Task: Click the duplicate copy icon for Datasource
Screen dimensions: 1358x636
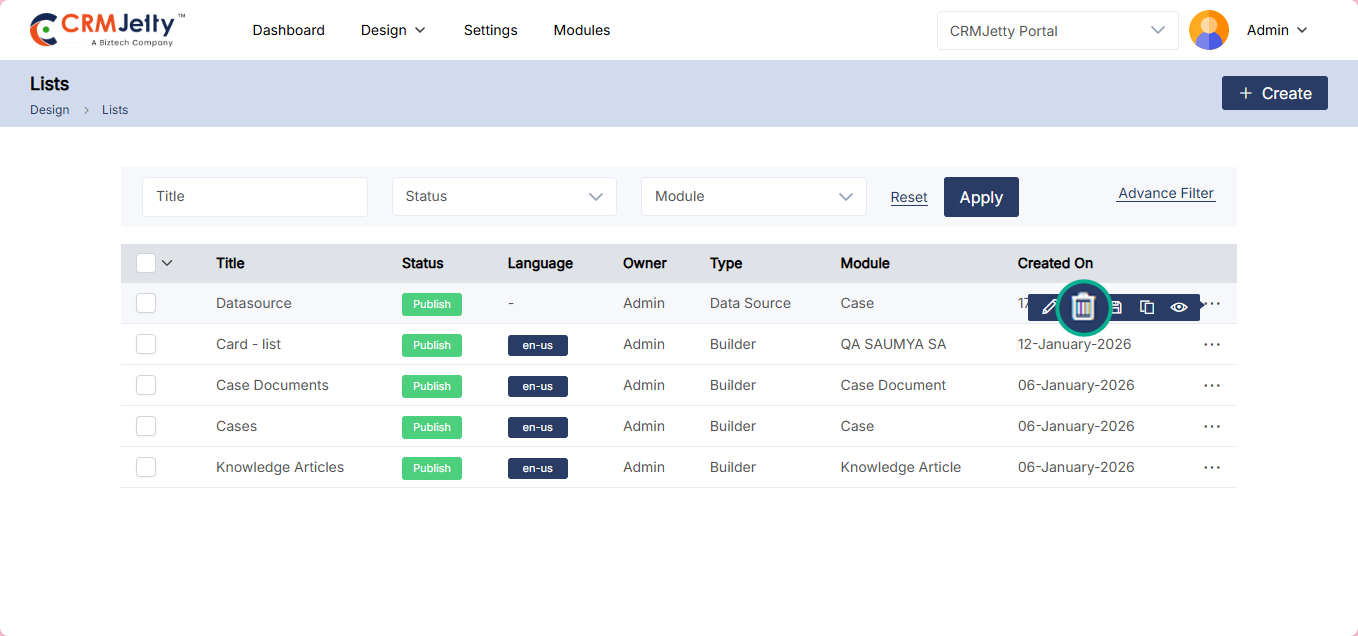Action: click(1147, 307)
